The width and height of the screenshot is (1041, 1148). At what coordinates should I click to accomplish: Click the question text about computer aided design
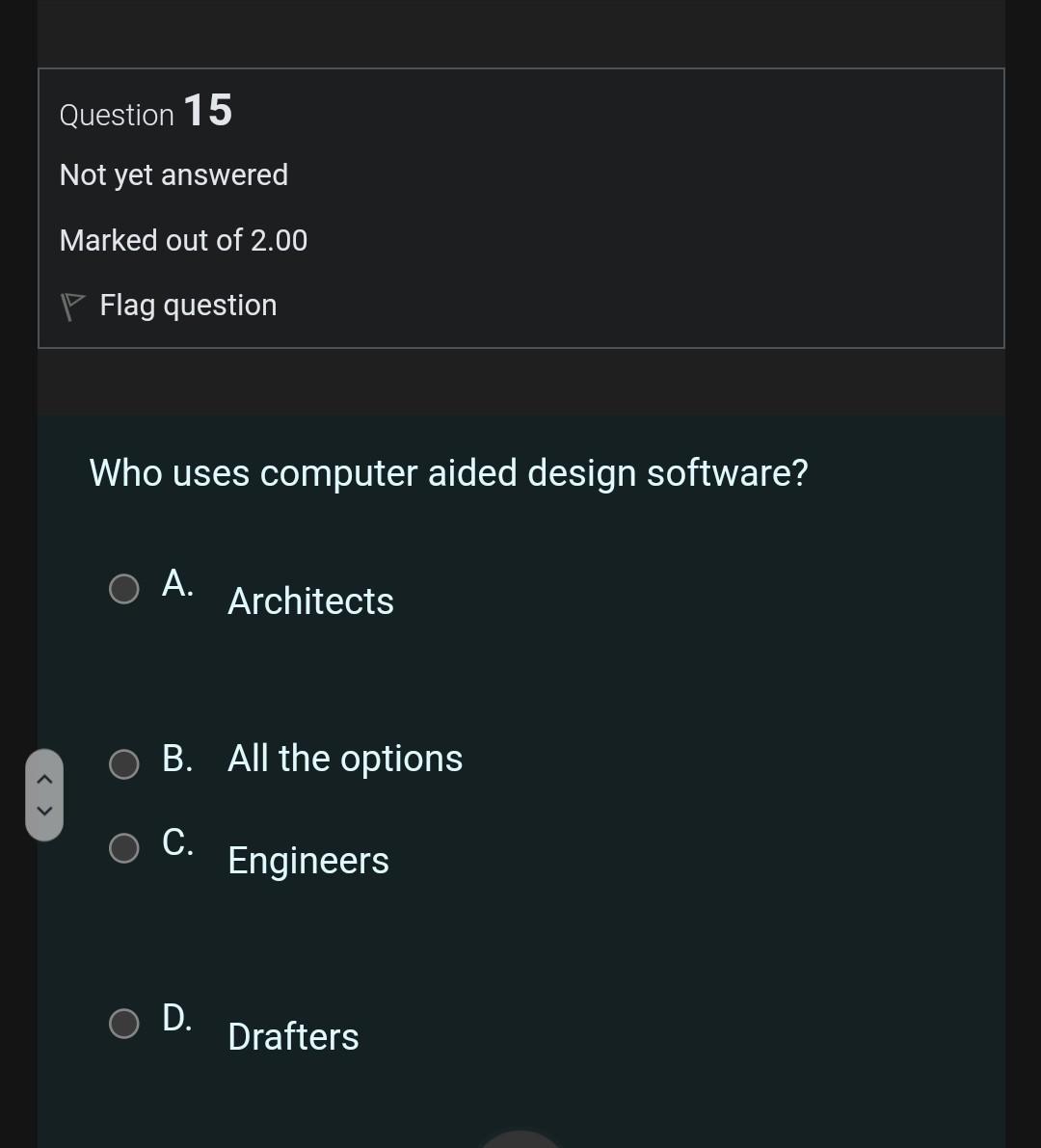point(448,472)
